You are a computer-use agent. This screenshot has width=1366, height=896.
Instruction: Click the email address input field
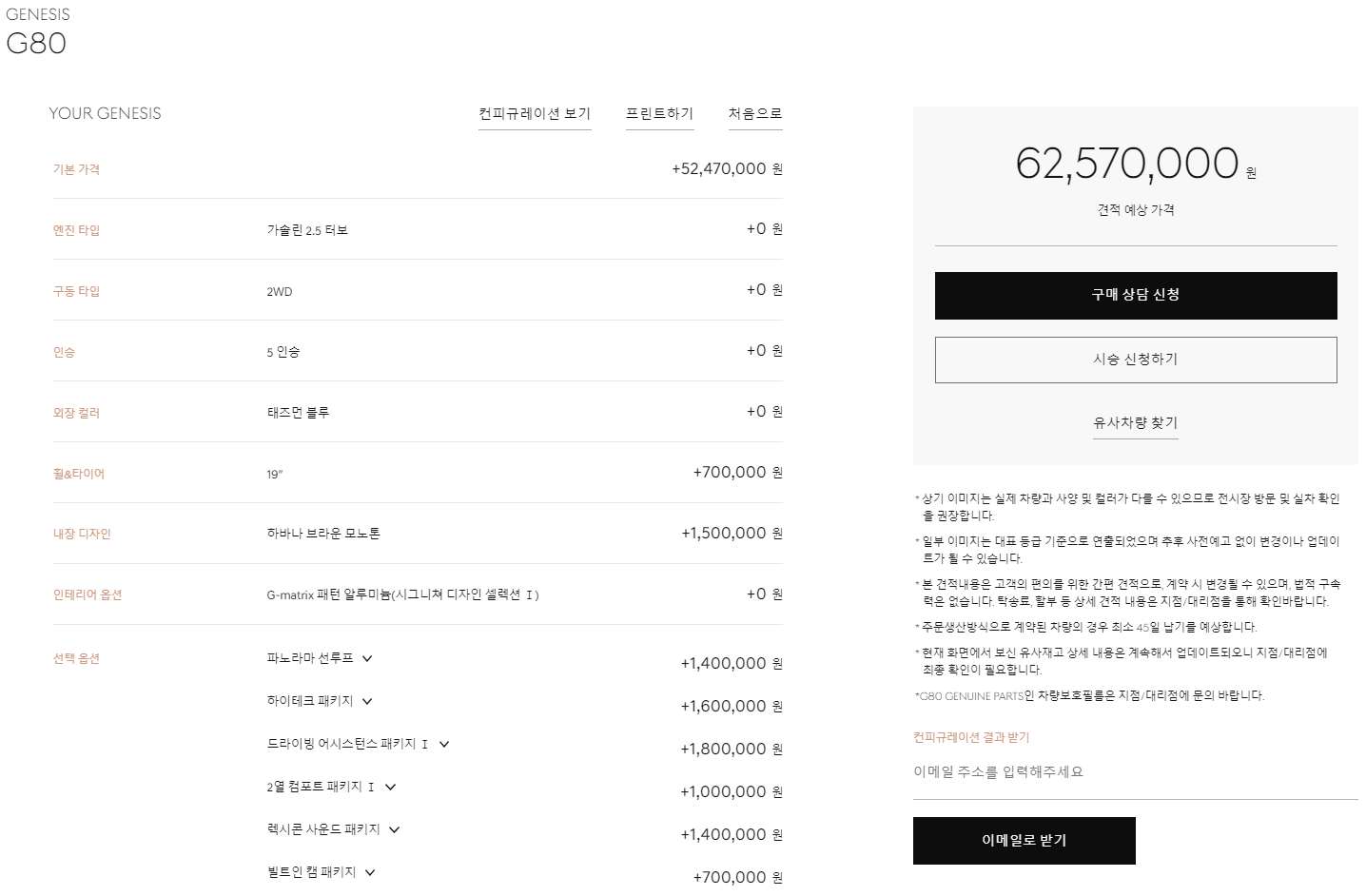(1136, 772)
